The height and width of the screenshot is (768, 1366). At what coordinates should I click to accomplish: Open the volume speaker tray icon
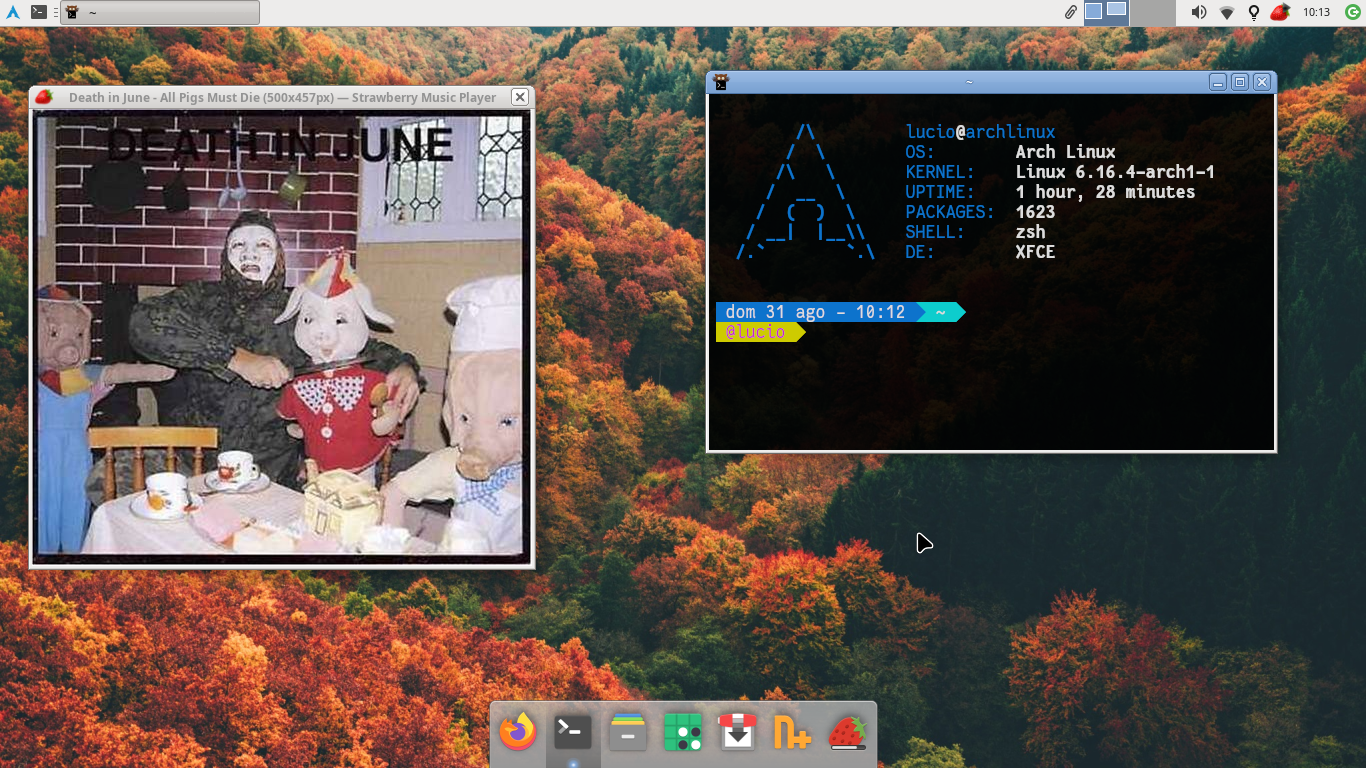click(1199, 12)
